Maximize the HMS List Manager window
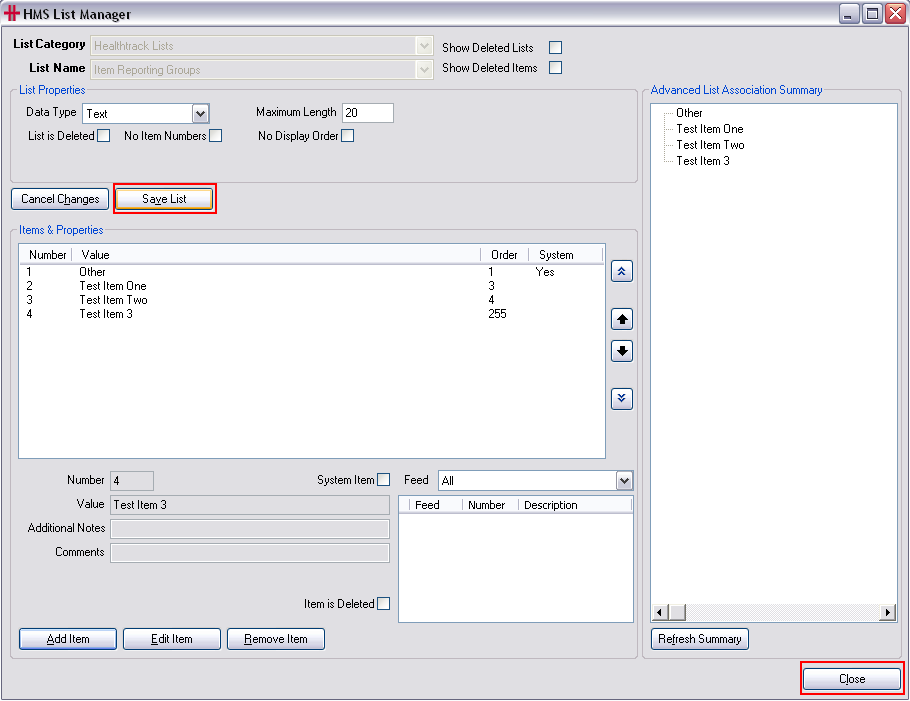This screenshot has width=910, height=701. [x=872, y=13]
